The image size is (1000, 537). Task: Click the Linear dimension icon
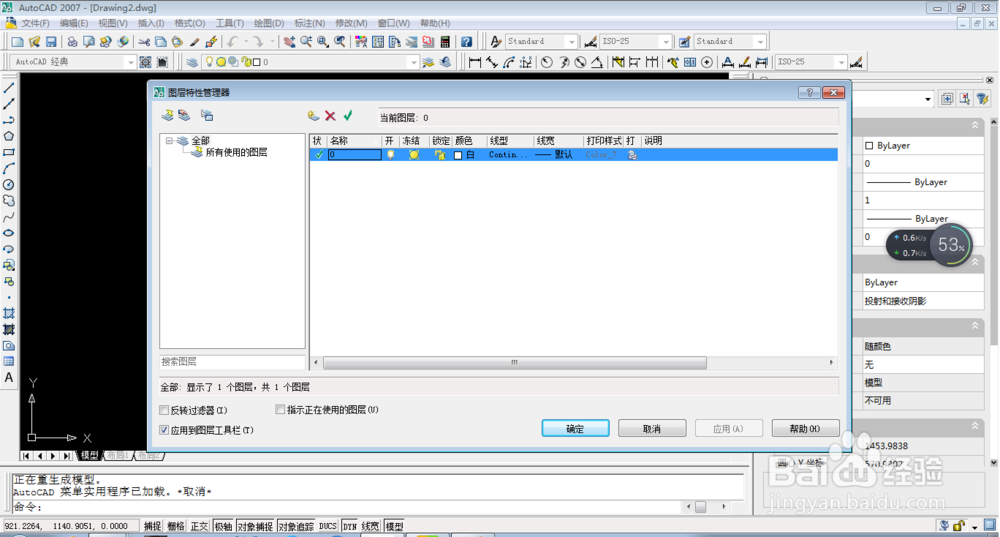[474, 62]
